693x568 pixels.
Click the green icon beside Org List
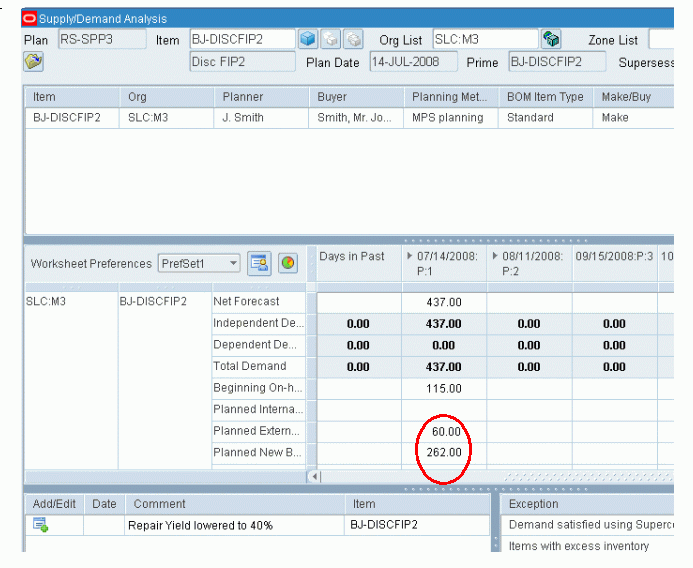[551, 39]
